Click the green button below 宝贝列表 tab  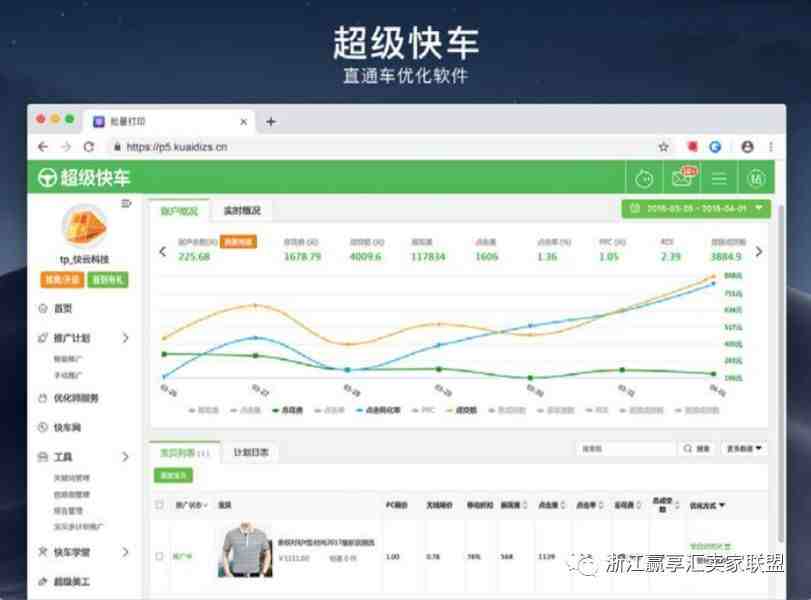coord(173,475)
